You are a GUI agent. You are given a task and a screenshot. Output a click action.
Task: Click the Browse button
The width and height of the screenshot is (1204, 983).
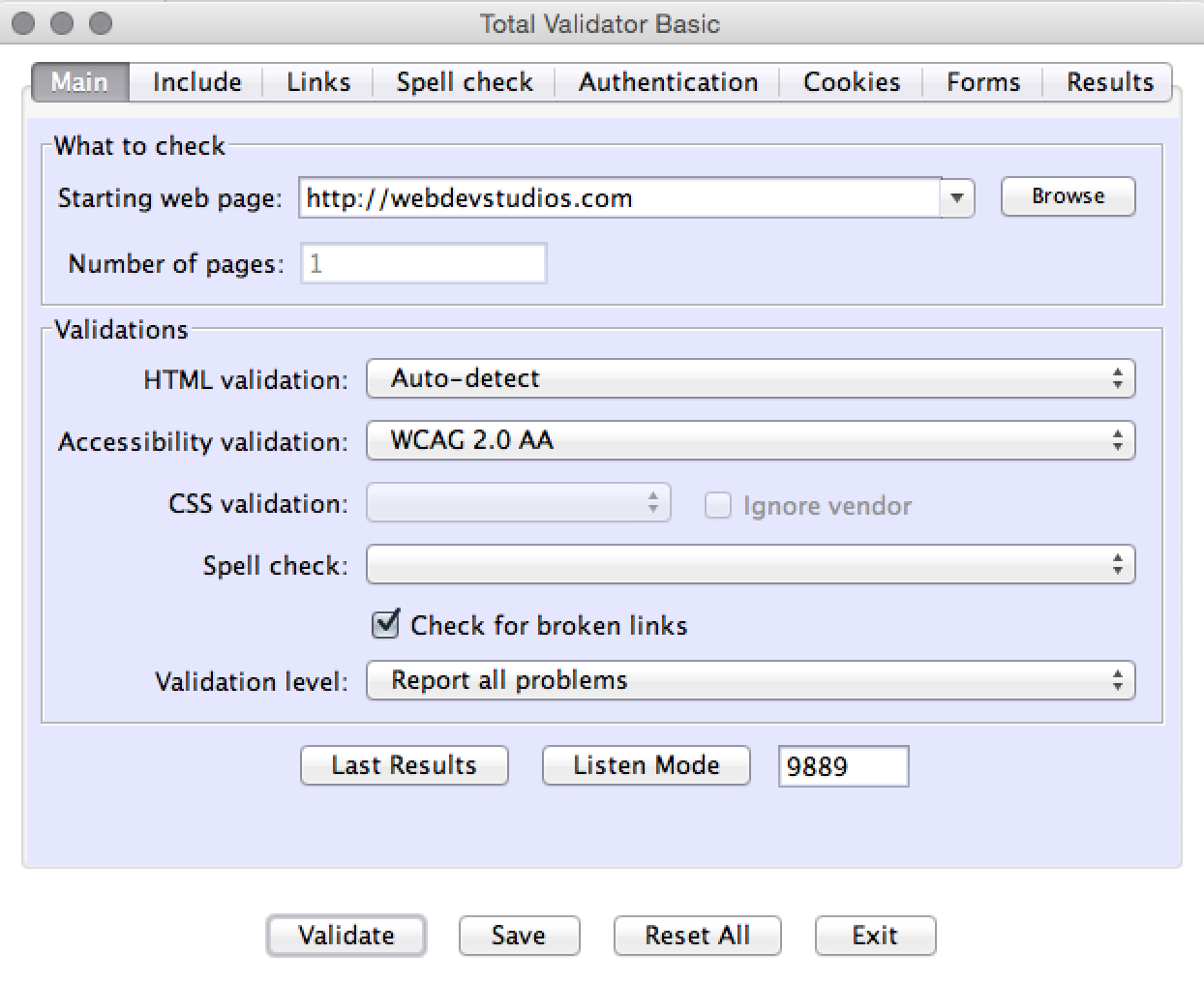(1068, 196)
